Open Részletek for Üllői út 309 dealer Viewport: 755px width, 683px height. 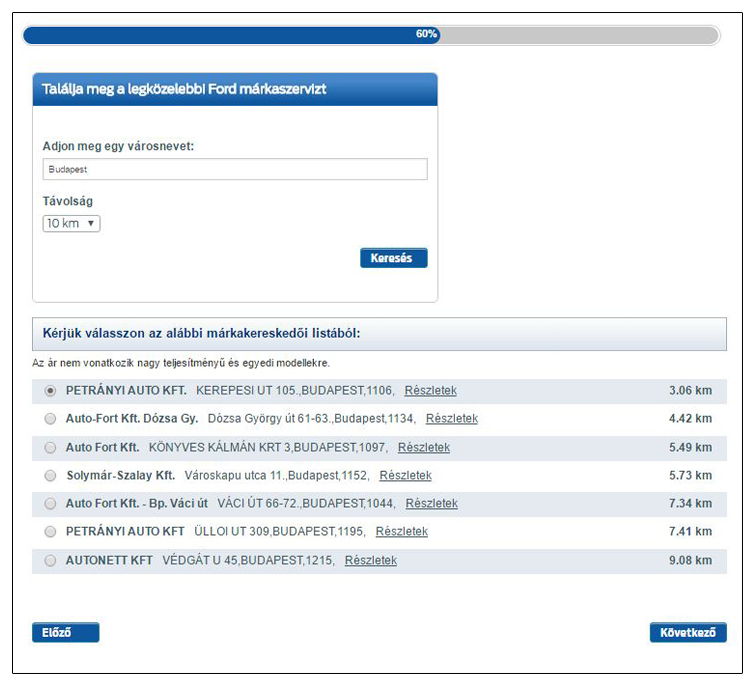click(402, 531)
